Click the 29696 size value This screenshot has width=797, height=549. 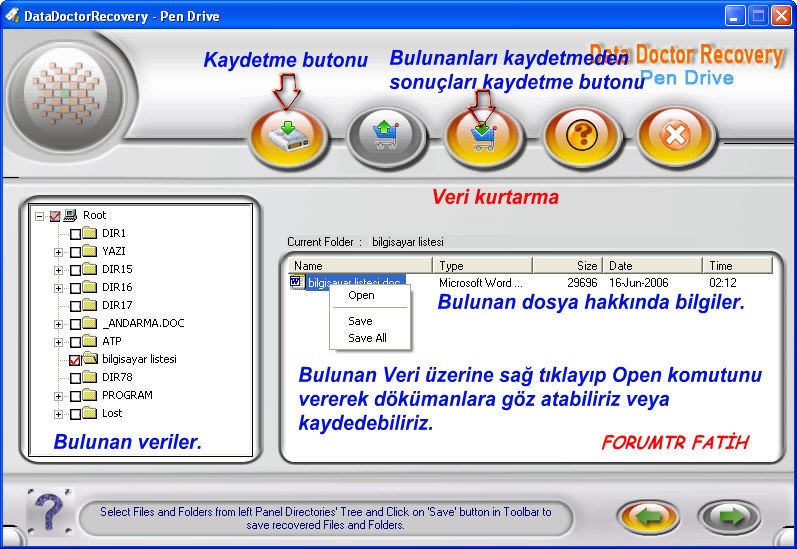click(x=582, y=283)
